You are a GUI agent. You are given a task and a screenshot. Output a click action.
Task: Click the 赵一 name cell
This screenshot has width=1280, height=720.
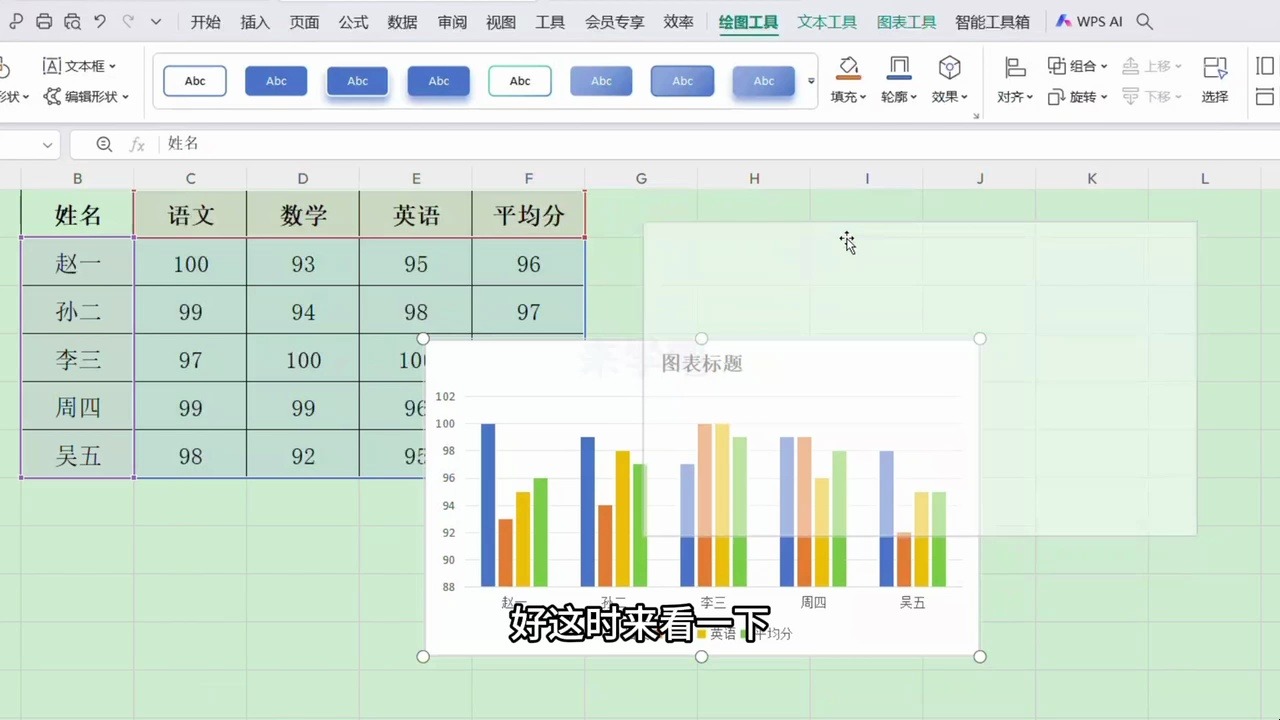pos(77,263)
